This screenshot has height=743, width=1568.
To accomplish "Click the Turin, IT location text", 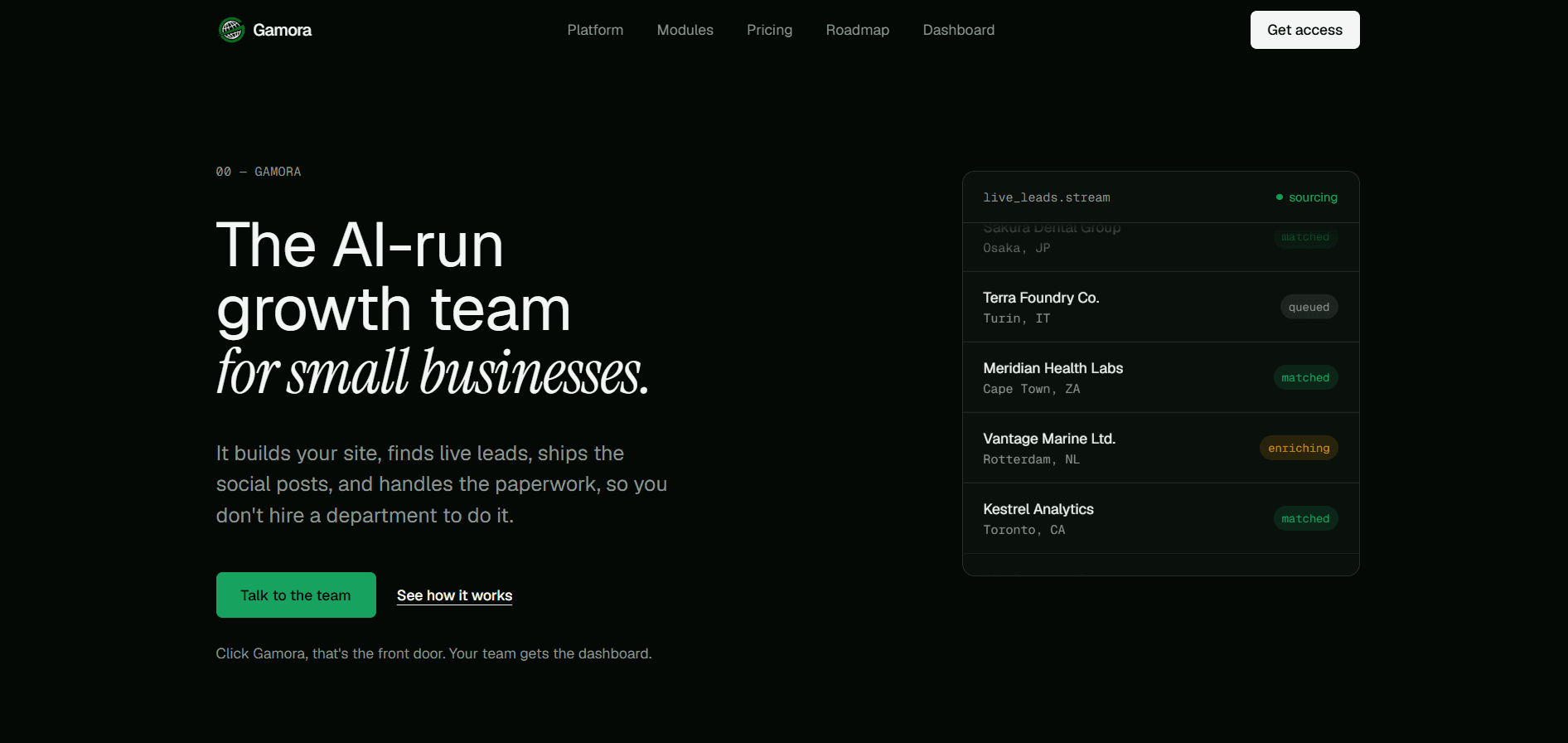I will click(x=1016, y=318).
